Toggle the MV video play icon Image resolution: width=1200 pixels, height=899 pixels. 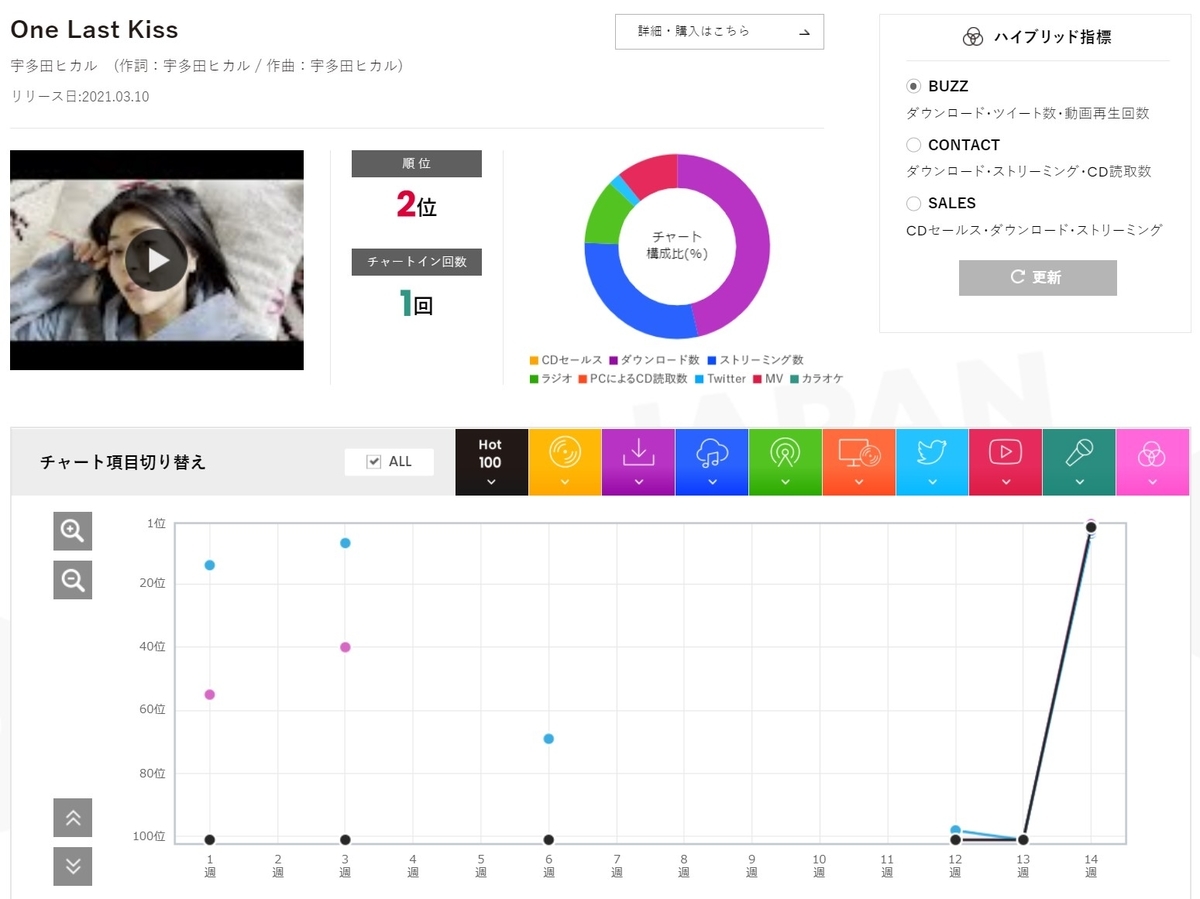(x=1005, y=462)
